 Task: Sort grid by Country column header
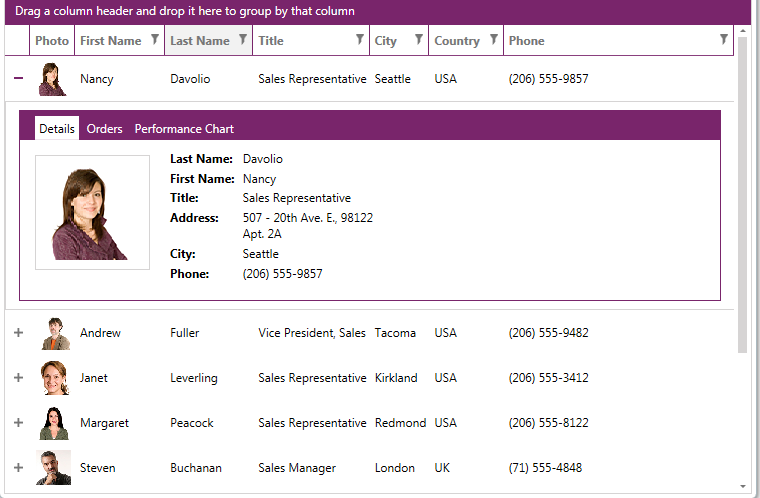coord(457,41)
